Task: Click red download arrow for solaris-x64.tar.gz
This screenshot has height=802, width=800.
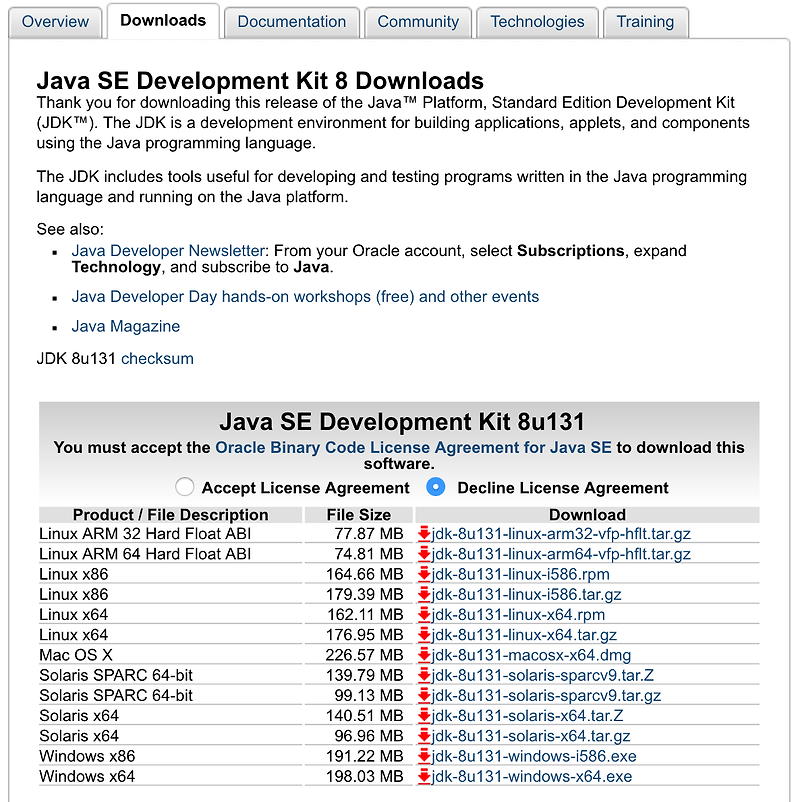Action: (x=424, y=736)
